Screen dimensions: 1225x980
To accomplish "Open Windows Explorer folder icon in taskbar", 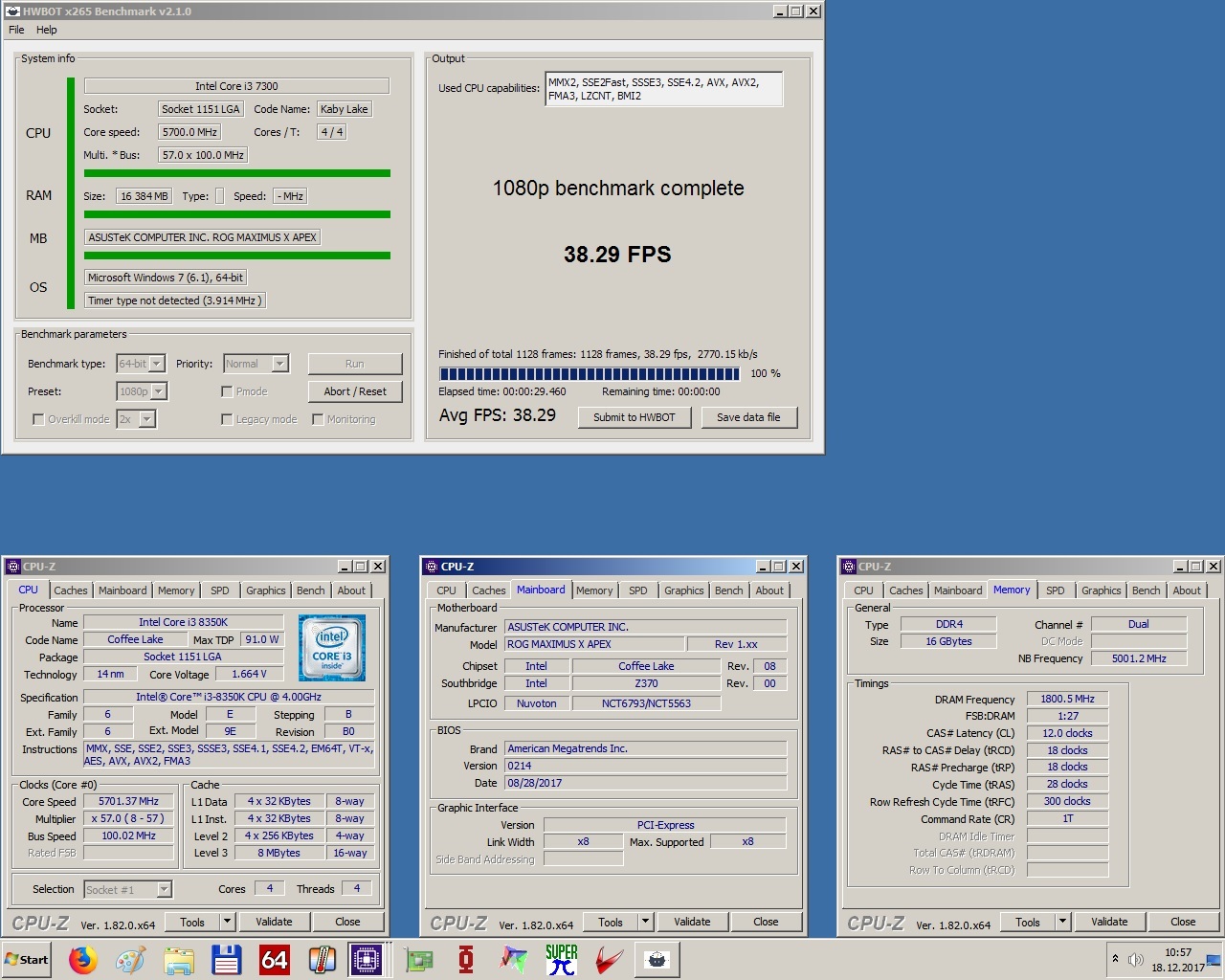I will click(x=179, y=960).
